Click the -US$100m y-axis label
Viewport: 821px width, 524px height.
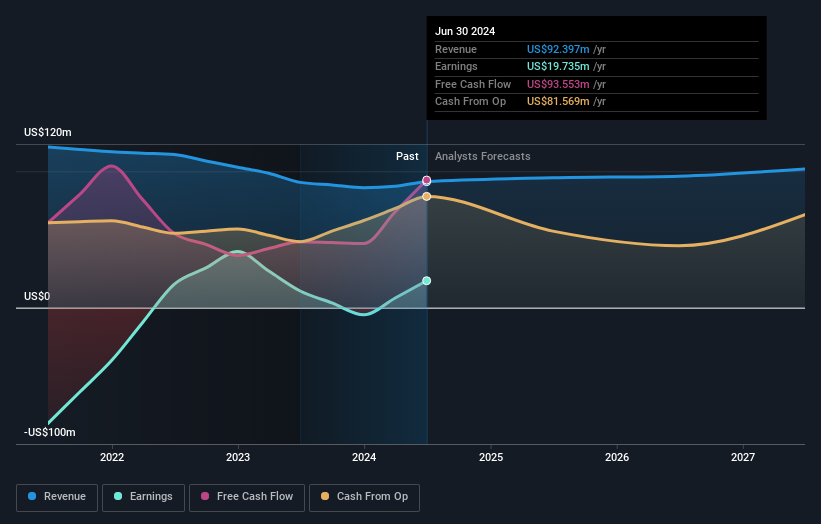pyautogui.click(x=50, y=432)
